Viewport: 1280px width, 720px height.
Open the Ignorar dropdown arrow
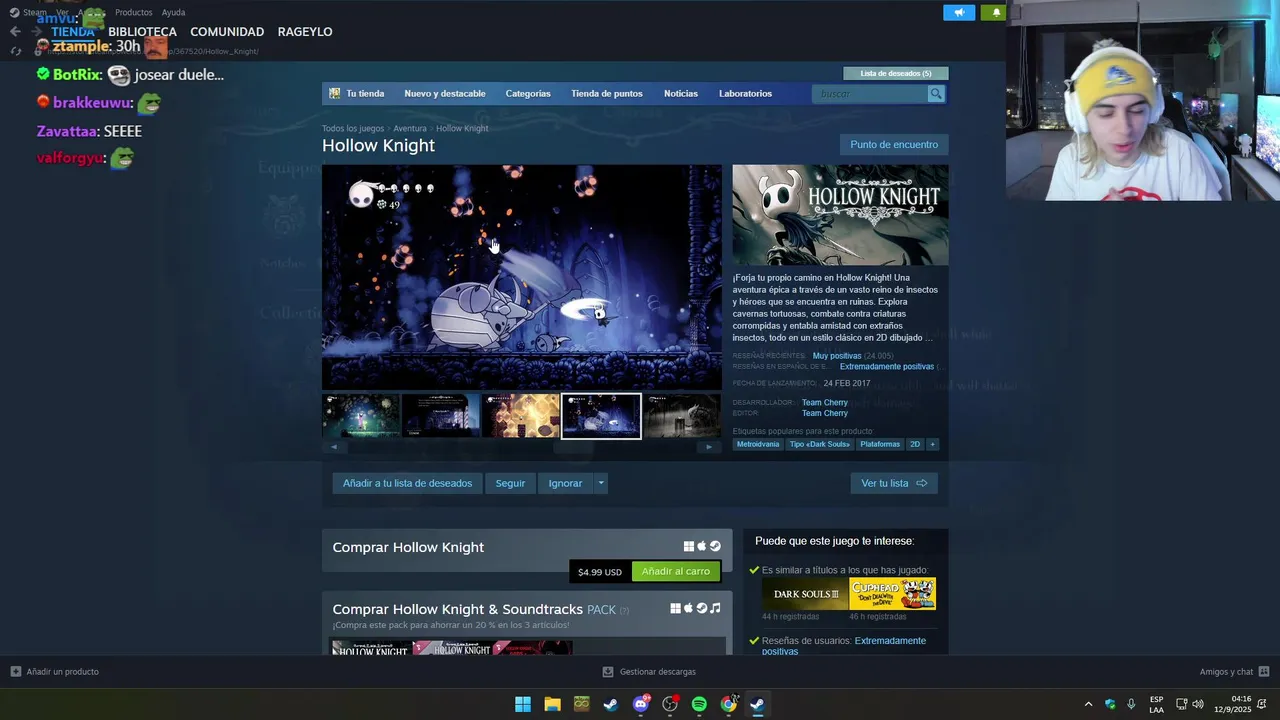click(x=601, y=483)
